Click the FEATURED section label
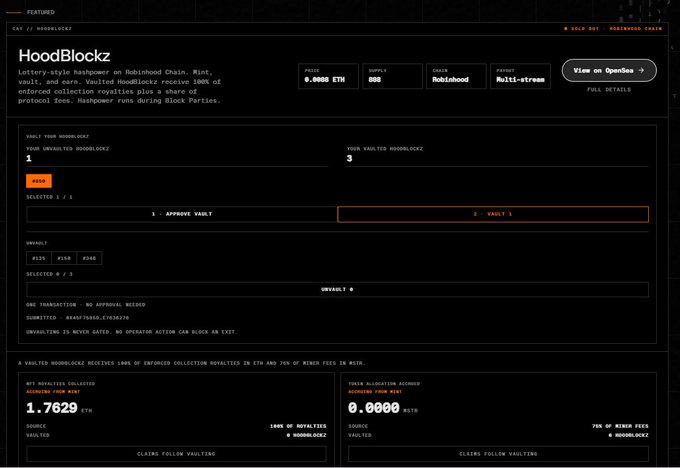 tap(41, 12)
